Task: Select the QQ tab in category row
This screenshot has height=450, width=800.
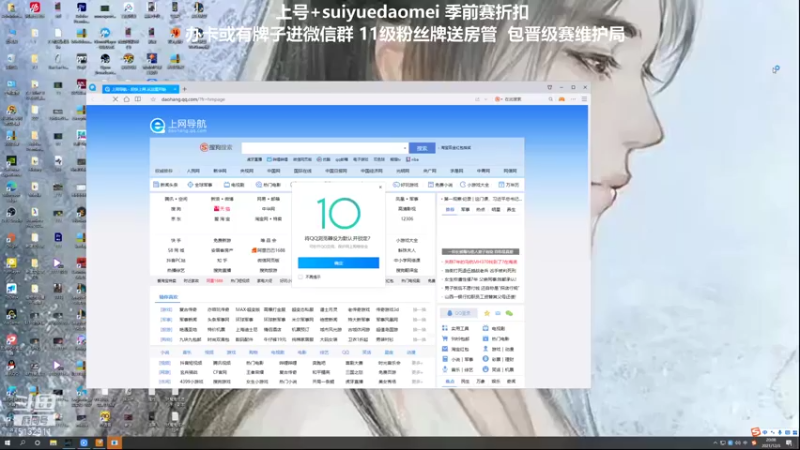Action: [345, 353]
